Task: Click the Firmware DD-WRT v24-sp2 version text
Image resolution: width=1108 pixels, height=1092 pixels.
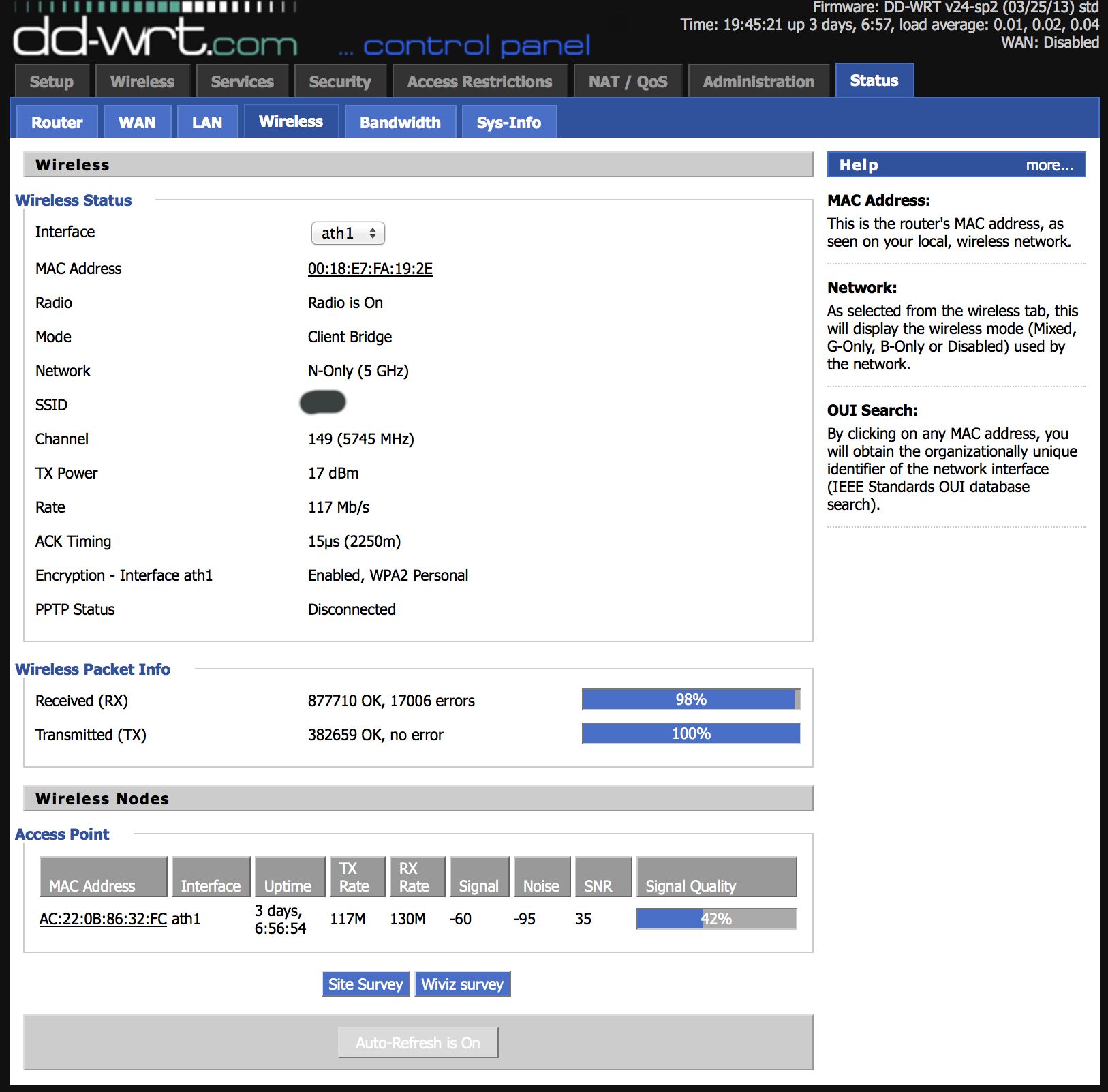Action: [956, 7]
